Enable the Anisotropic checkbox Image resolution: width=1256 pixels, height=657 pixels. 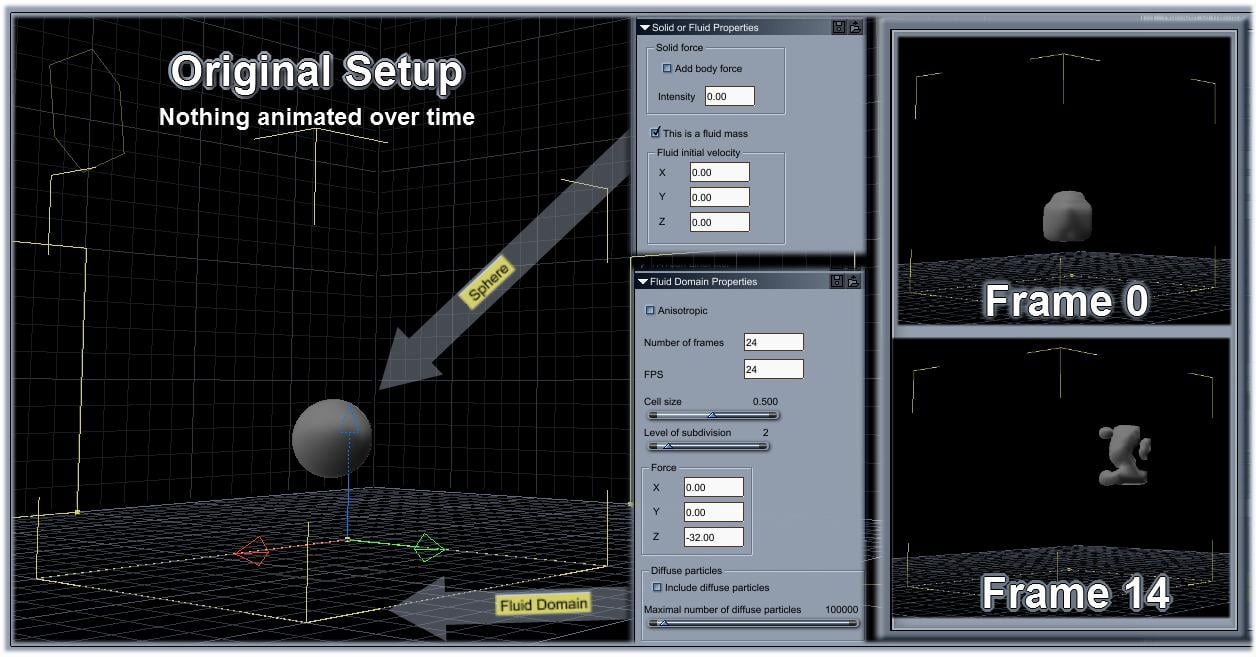pos(651,311)
